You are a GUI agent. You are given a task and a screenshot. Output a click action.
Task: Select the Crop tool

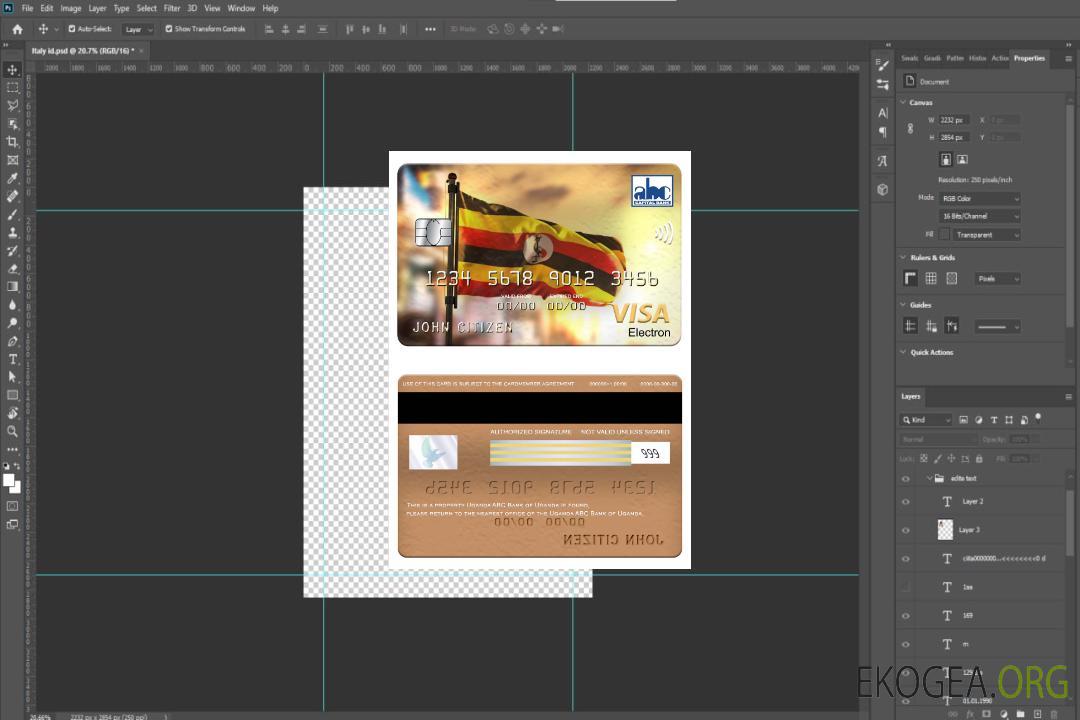(x=12, y=142)
